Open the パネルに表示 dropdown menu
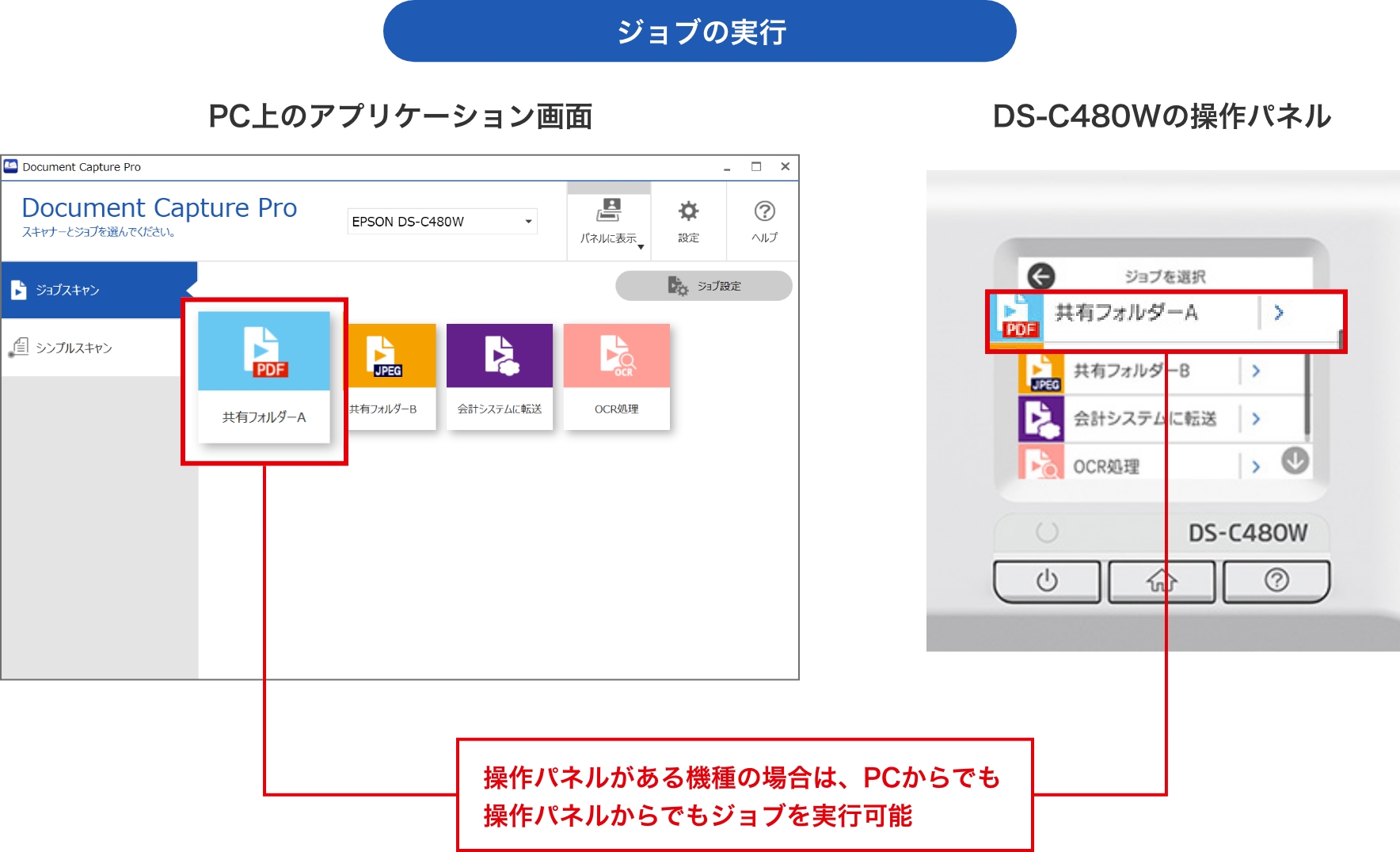Screen dimensions: 1400x852 coord(609,221)
